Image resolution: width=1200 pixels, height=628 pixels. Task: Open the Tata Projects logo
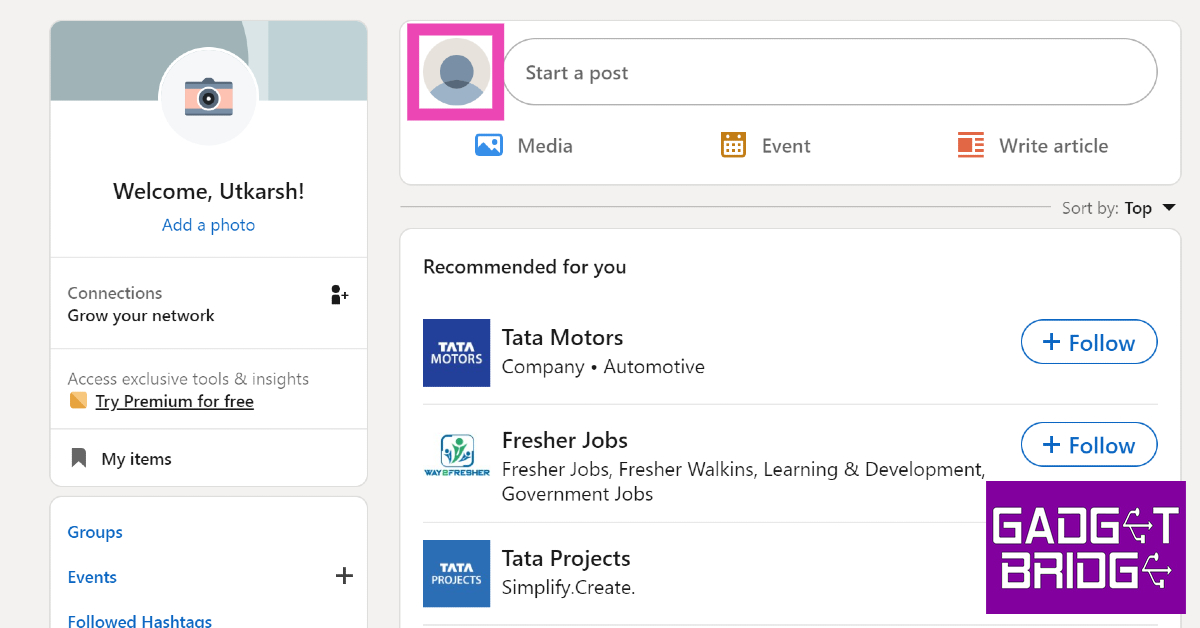(456, 573)
